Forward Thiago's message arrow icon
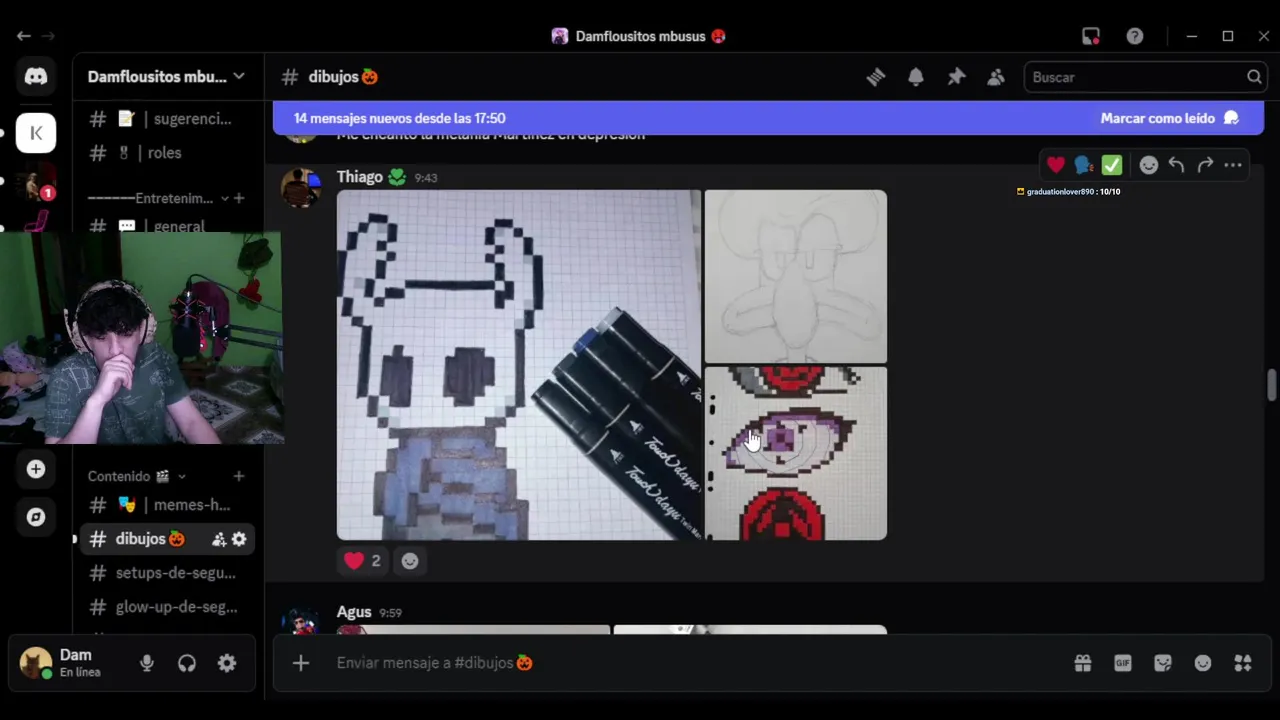This screenshot has width=1280, height=720. (x=1205, y=165)
